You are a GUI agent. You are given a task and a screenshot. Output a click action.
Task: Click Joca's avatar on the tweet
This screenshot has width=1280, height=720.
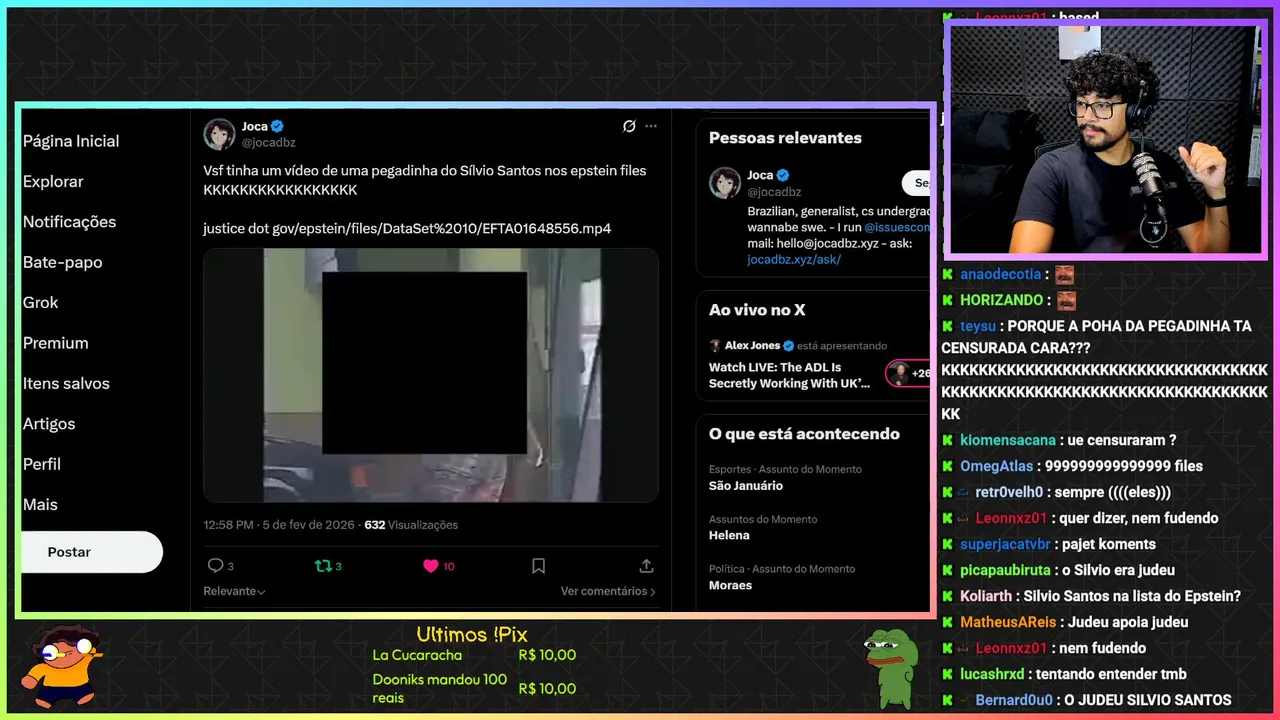[219, 134]
